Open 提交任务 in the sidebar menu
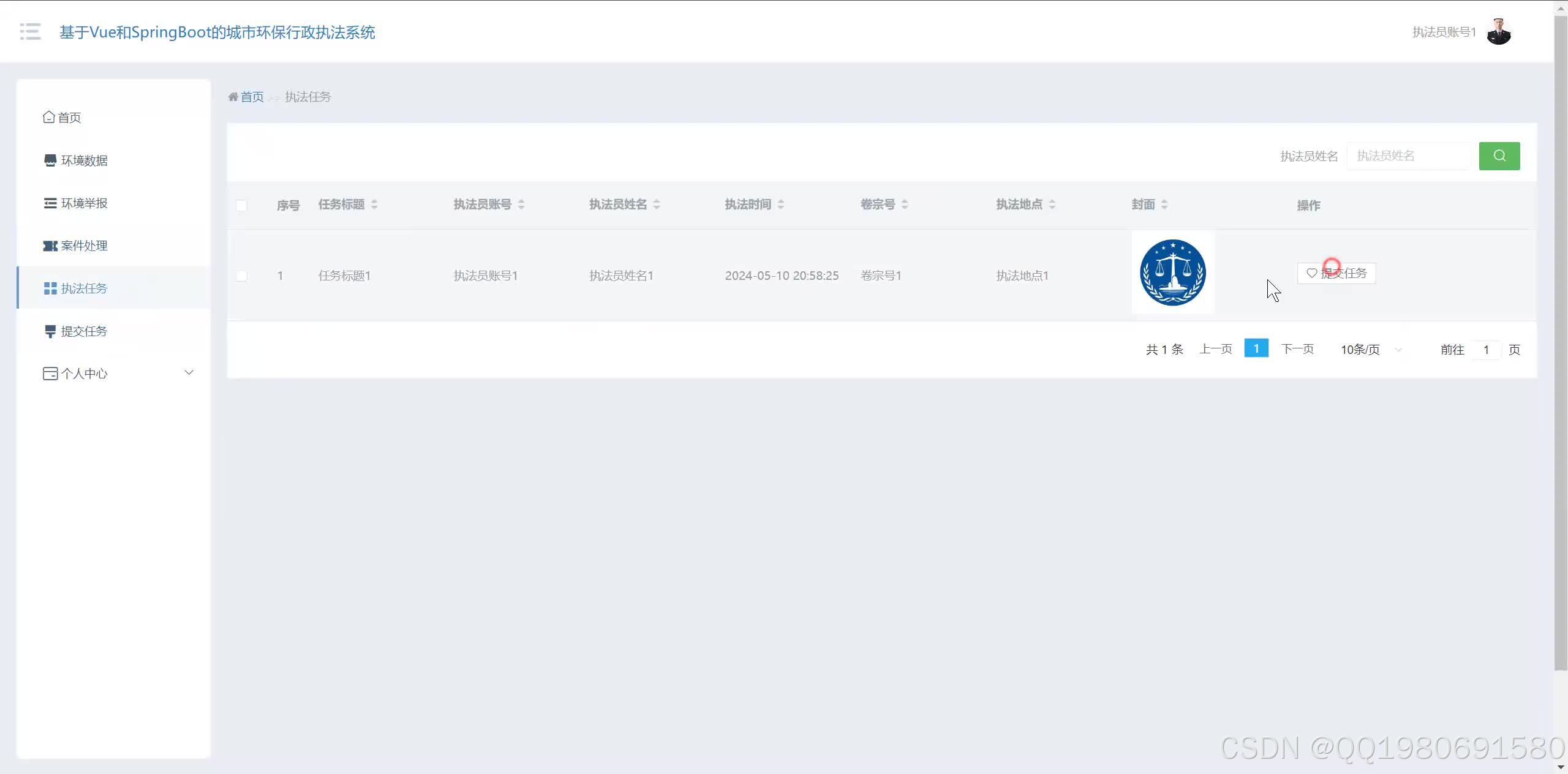 pos(84,331)
